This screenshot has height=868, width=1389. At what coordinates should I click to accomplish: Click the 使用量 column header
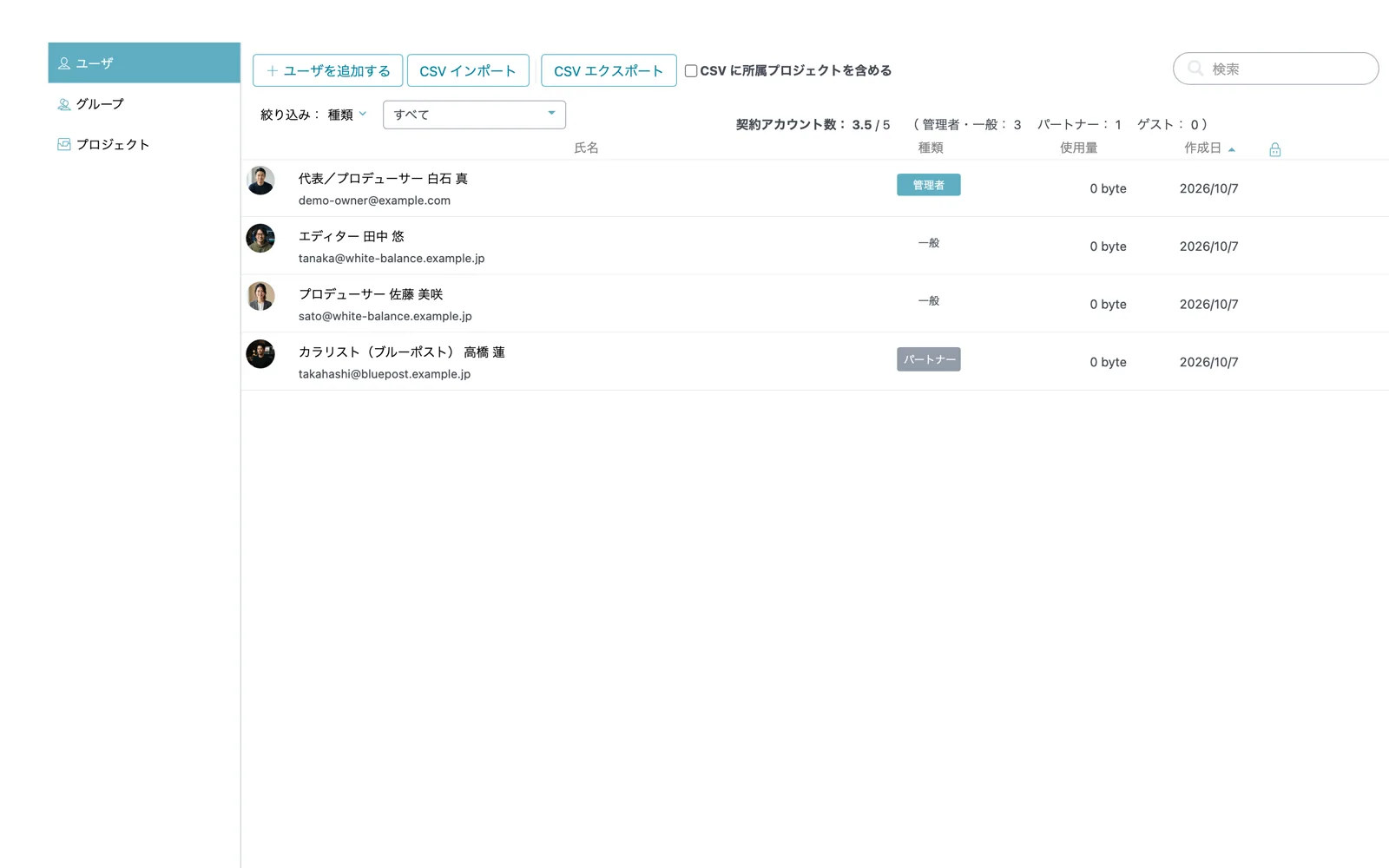[1078, 148]
